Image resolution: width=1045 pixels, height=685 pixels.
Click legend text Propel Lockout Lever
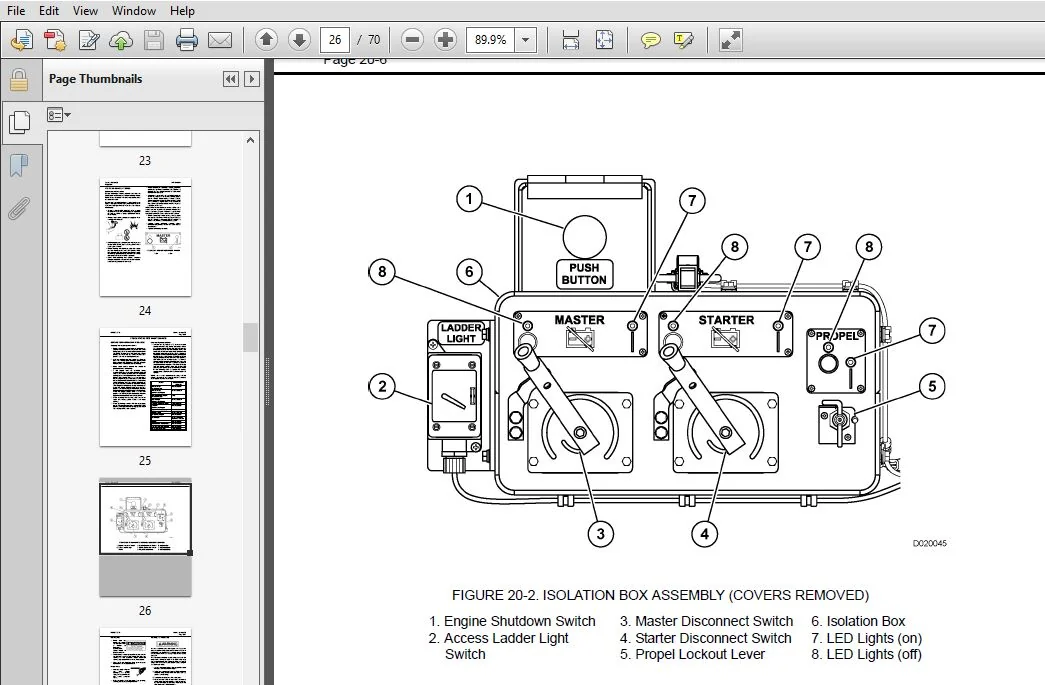click(x=700, y=654)
